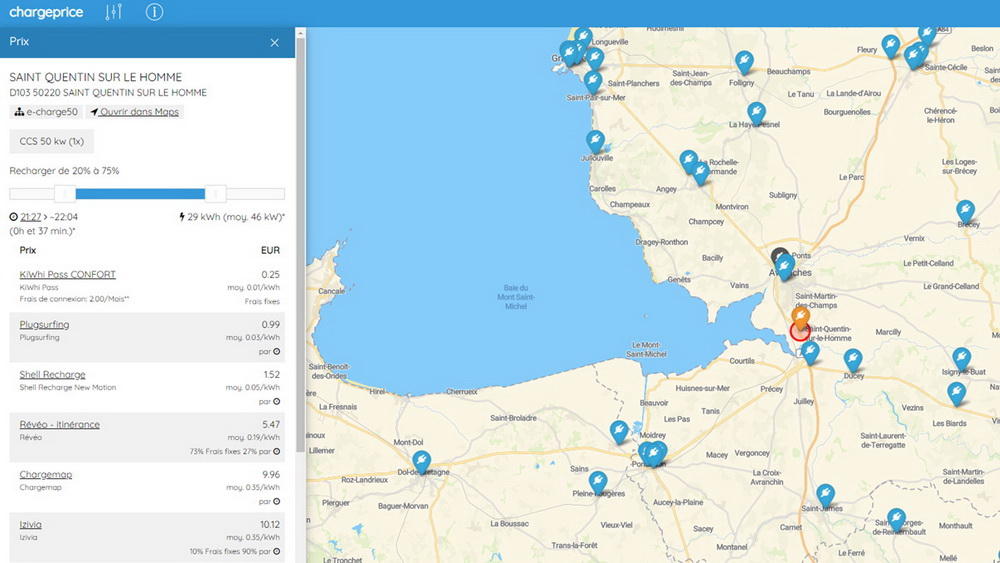Image resolution: width=1000 pixels, height=563 pixels.
Task: Click the chargeprice logo
Action: click(x=46, y=12)
